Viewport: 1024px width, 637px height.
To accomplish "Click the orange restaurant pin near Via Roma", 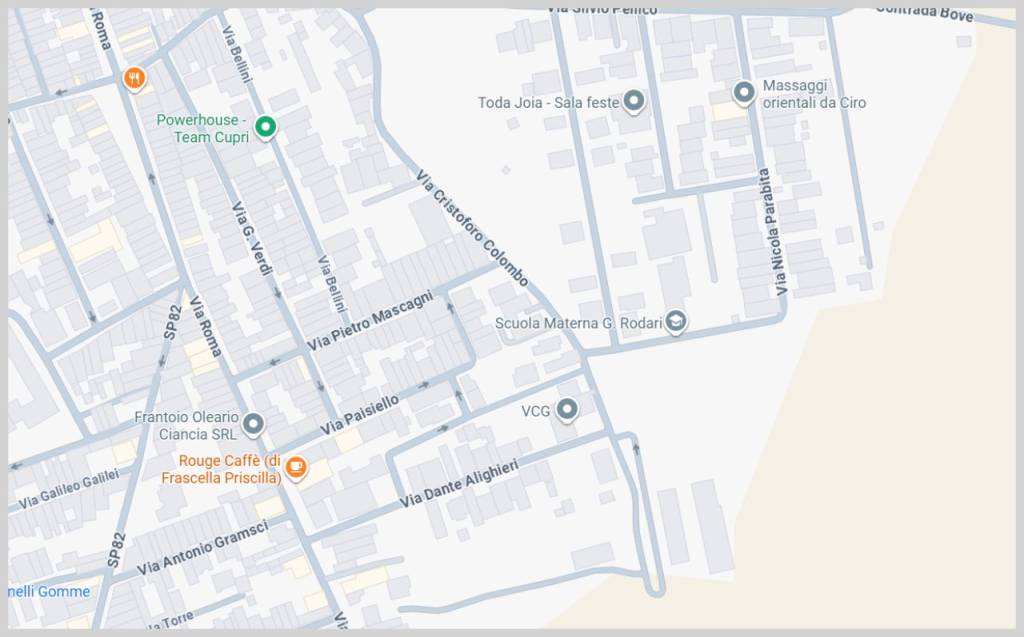I will pos(134,78).
